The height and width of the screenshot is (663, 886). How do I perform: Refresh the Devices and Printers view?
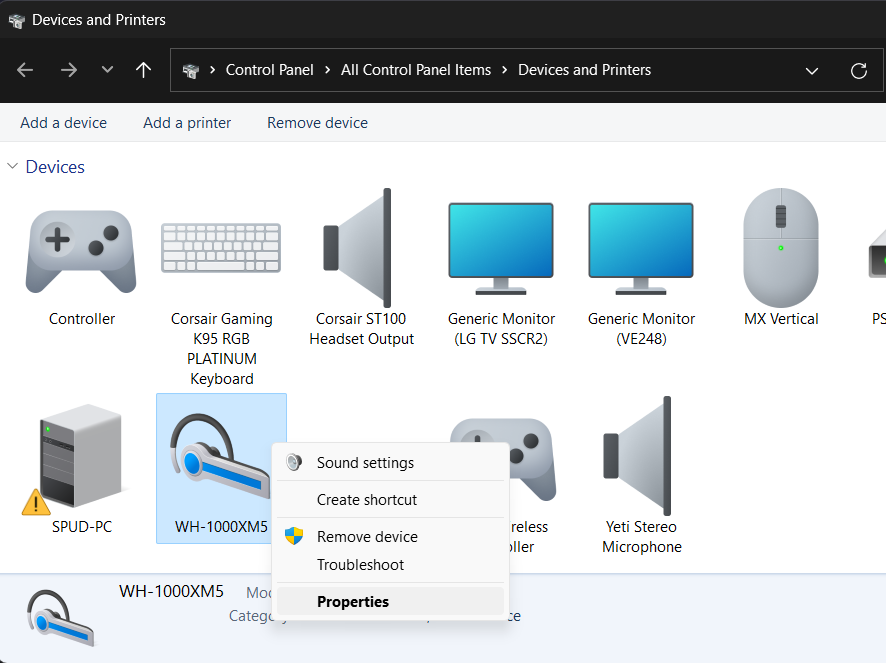pos(858,70)
